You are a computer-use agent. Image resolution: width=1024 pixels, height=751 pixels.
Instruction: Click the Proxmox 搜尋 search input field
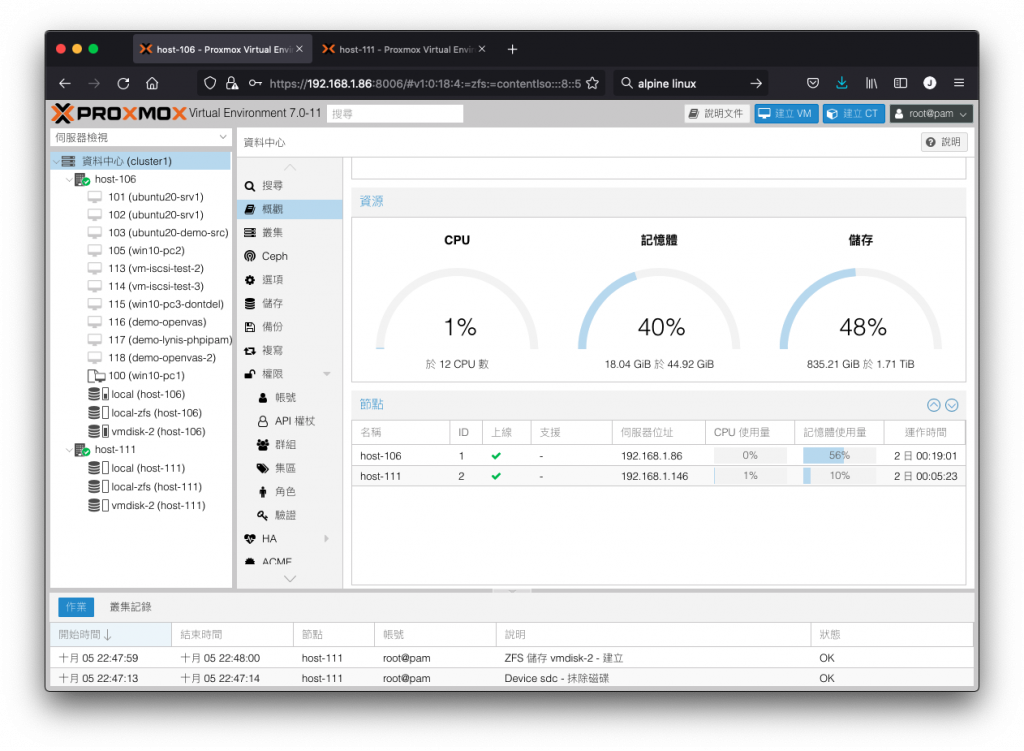tap(394, 114)
